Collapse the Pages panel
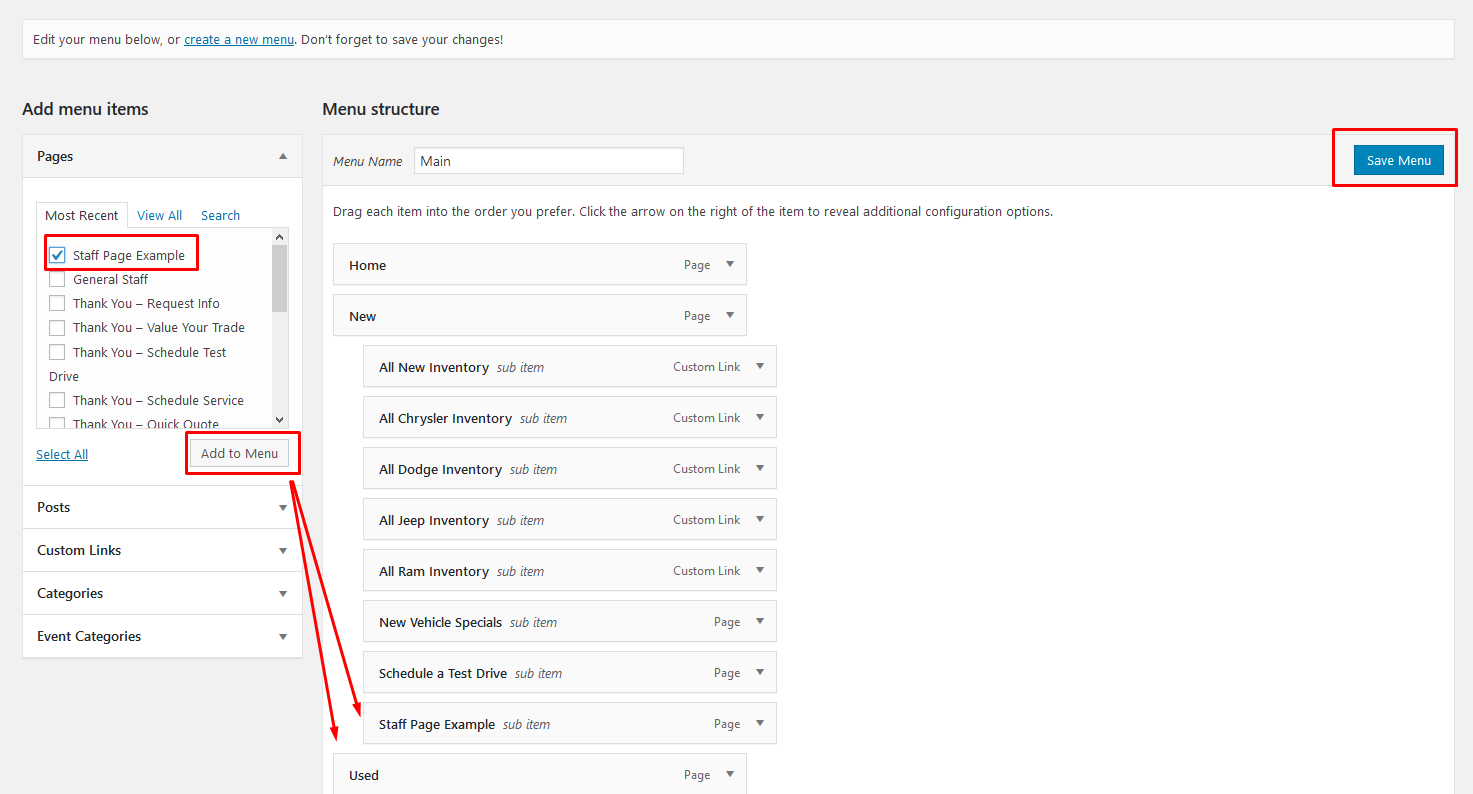This screenshot has height=794, width=1473. coord(283,156)
